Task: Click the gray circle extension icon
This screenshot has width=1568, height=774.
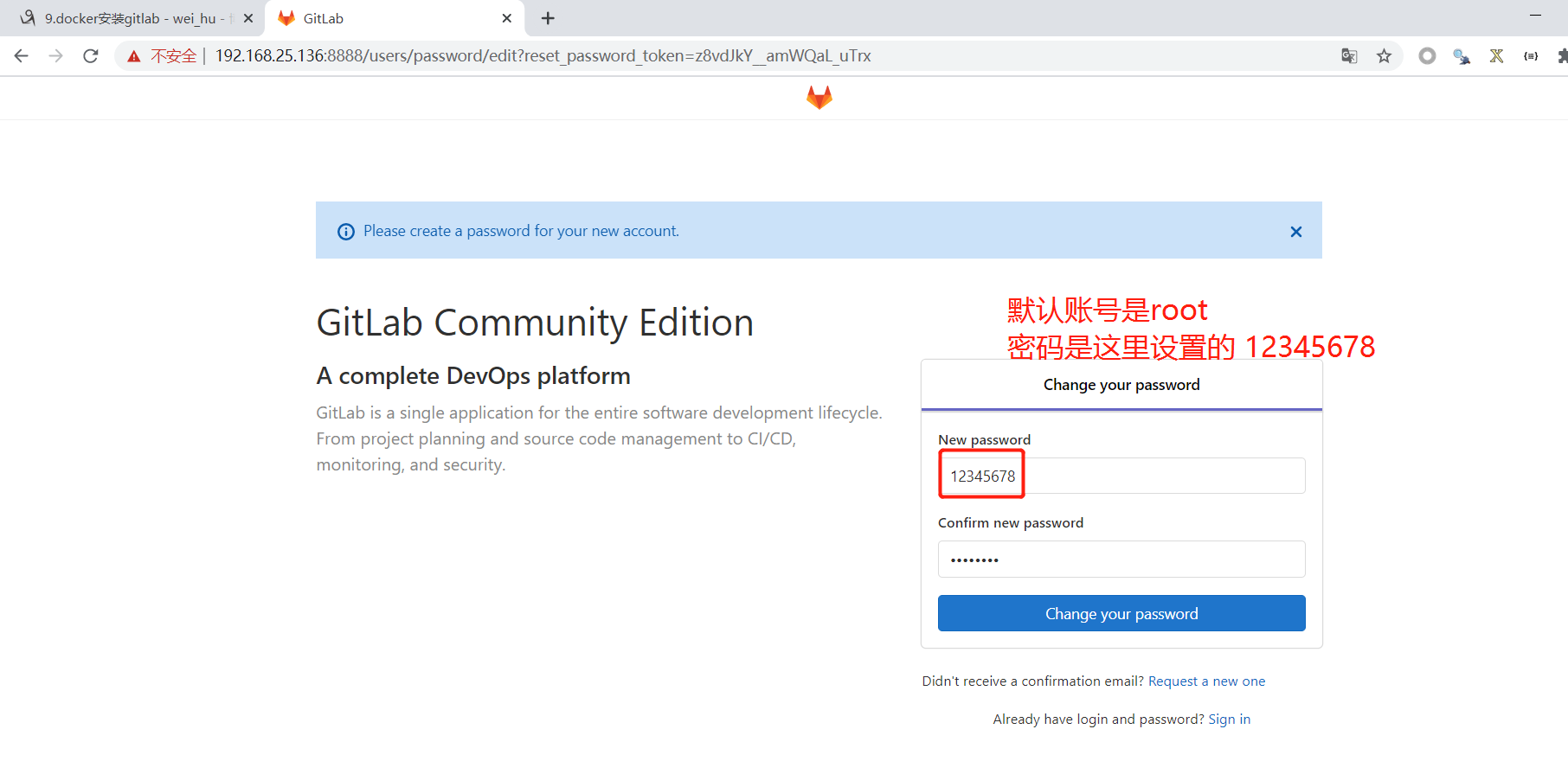Action: pos(1428,56)
